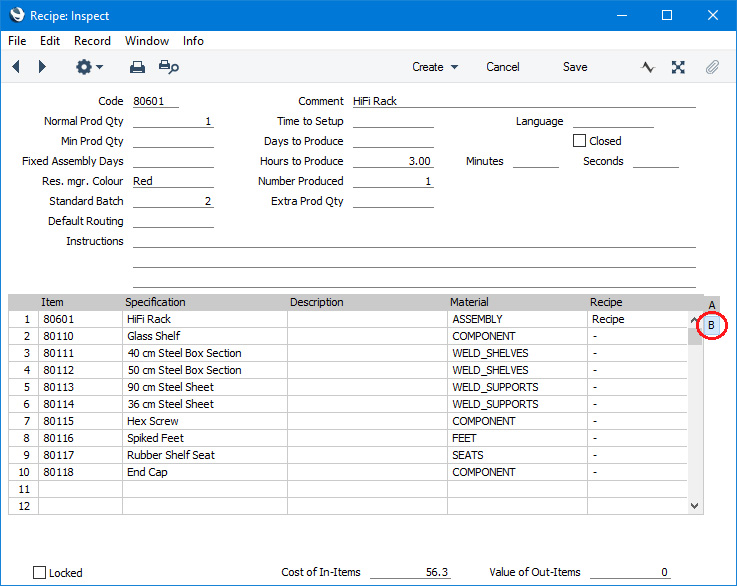Click the Res. mgr. Colour field
This screenshot has height=586, width=737.
point(172,181)
